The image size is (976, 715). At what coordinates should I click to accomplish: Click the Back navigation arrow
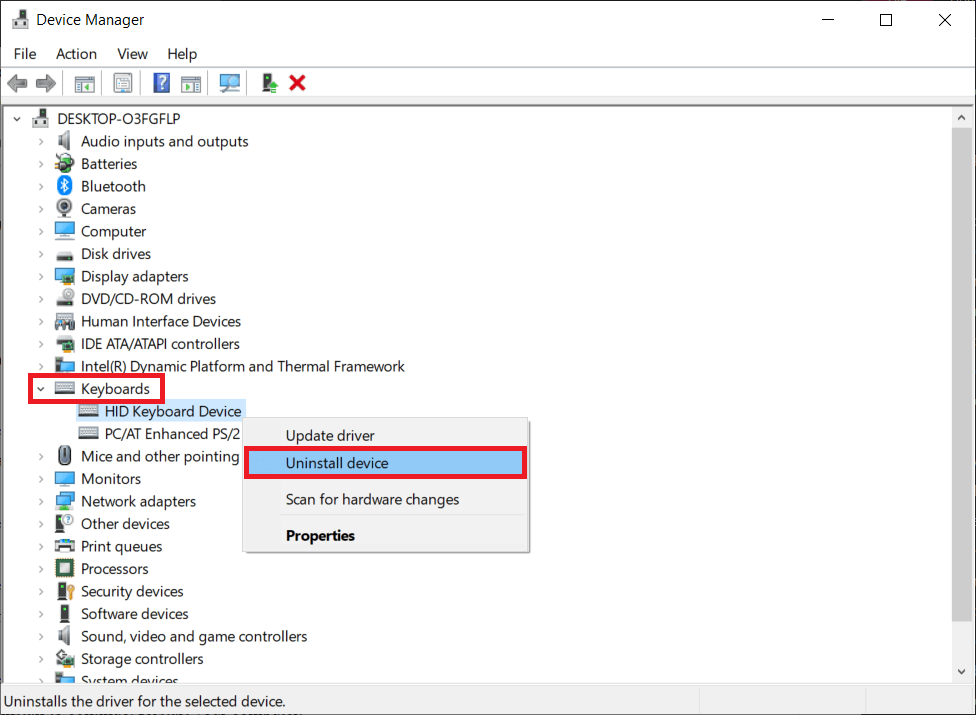17,82
